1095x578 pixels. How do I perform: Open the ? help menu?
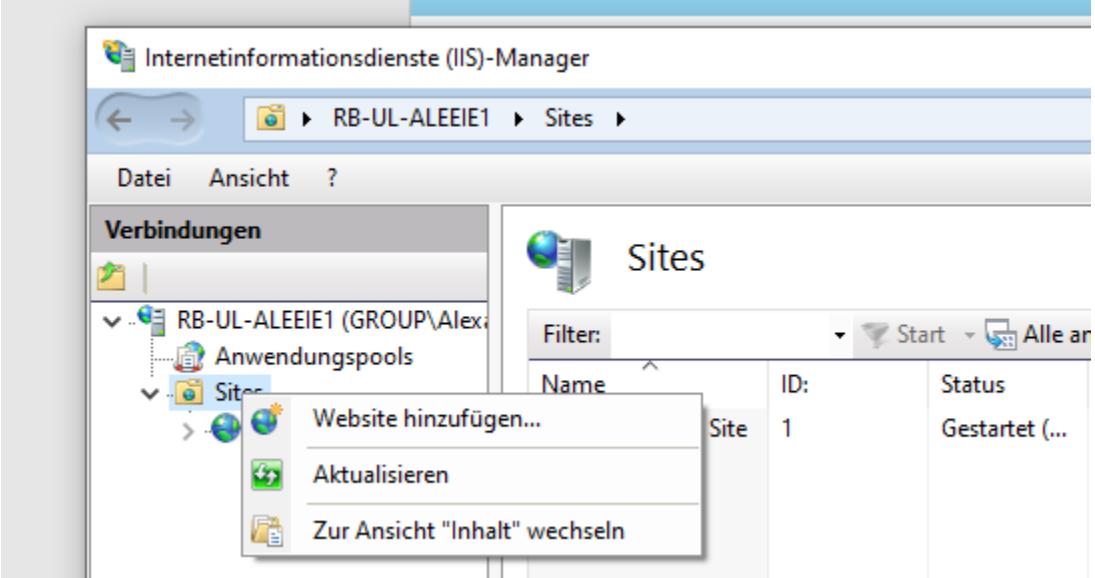[x=332, y=178]
